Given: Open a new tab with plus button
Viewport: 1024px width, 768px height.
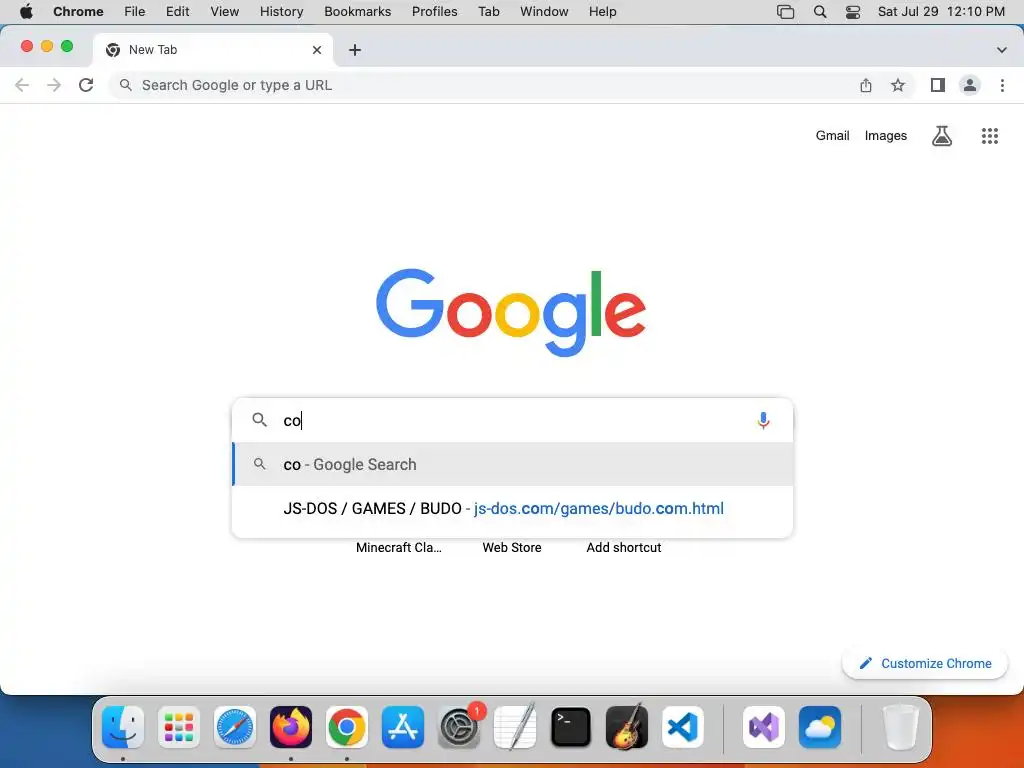Looking at the screenshot, I should click(x=355, y=50).
